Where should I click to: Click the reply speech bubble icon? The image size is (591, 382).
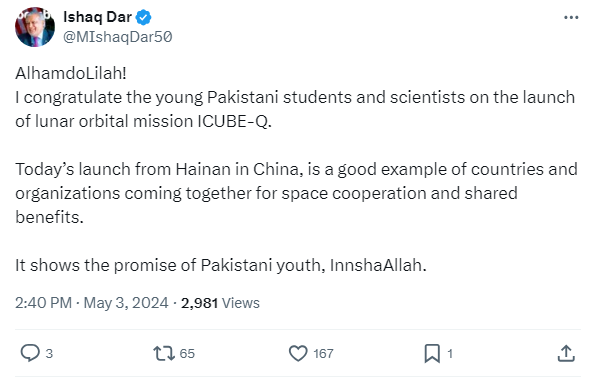point(30,353)
